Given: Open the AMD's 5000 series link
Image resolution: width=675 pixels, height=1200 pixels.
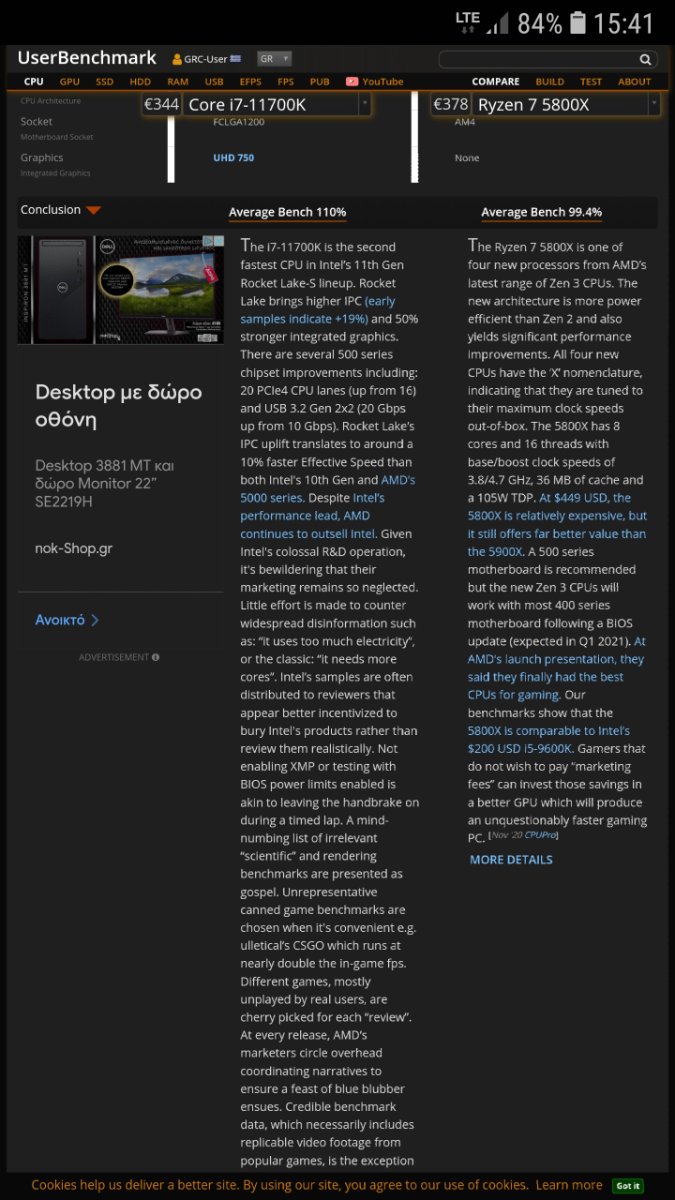Looking at the screenshot, I should pyautogui.click(x=328, y=488).
